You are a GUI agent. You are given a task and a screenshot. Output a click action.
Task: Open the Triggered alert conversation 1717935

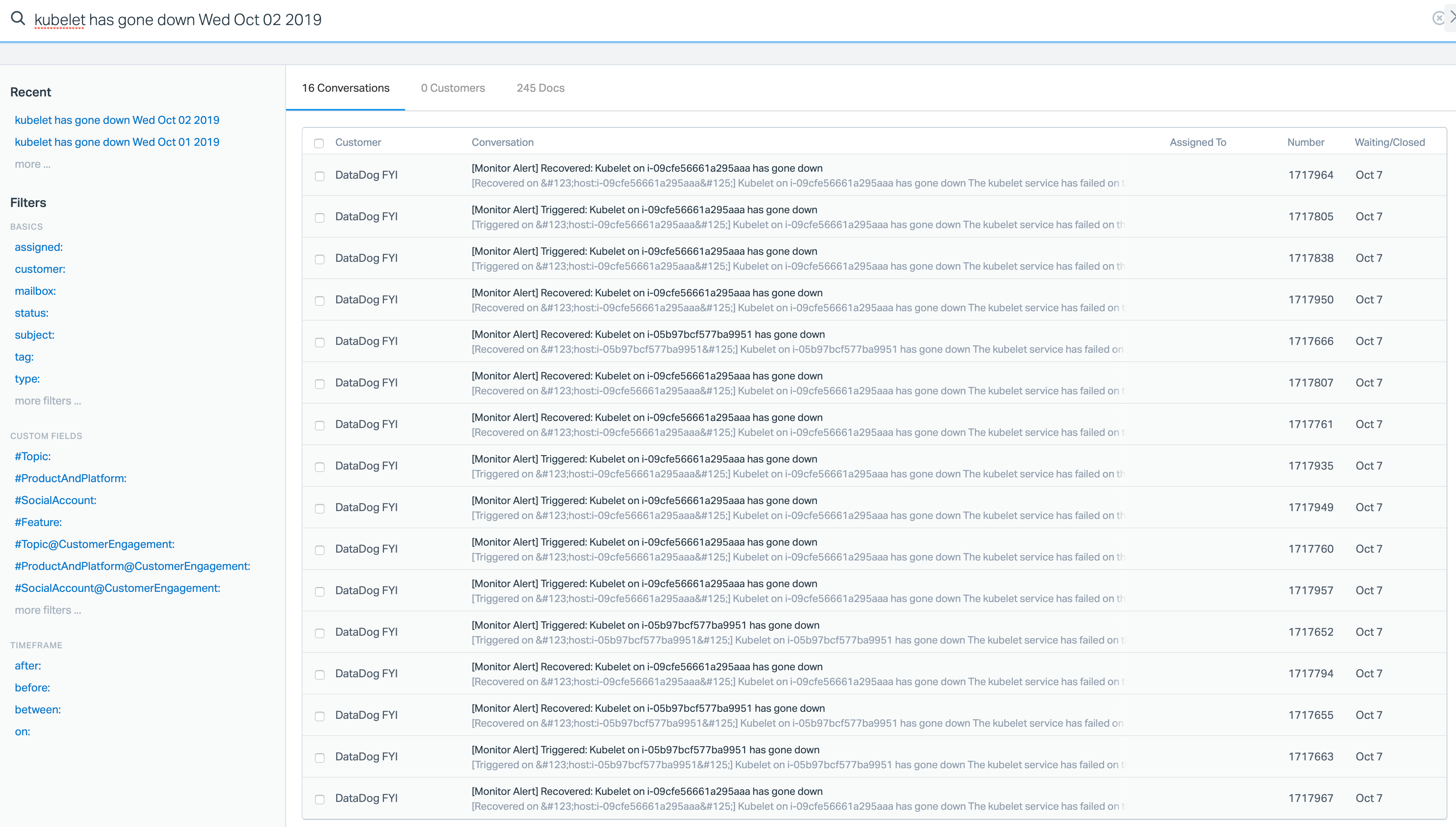pos(874,466)
